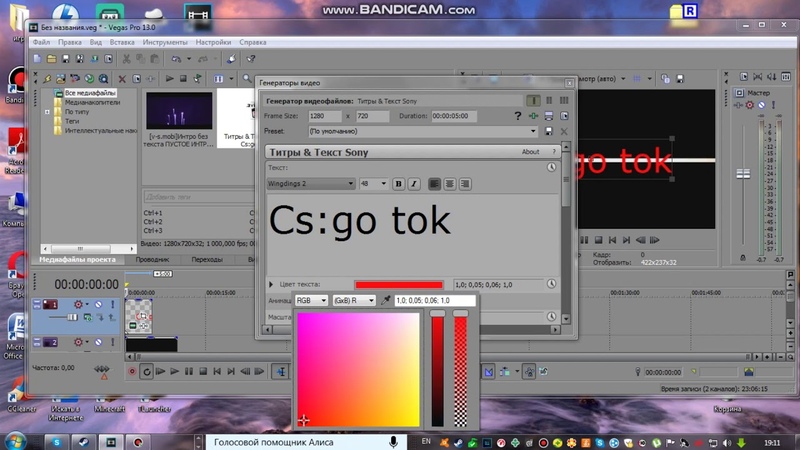
Task: Open the media panel Views dropdown arrow
Action: [x=231, y=79]
